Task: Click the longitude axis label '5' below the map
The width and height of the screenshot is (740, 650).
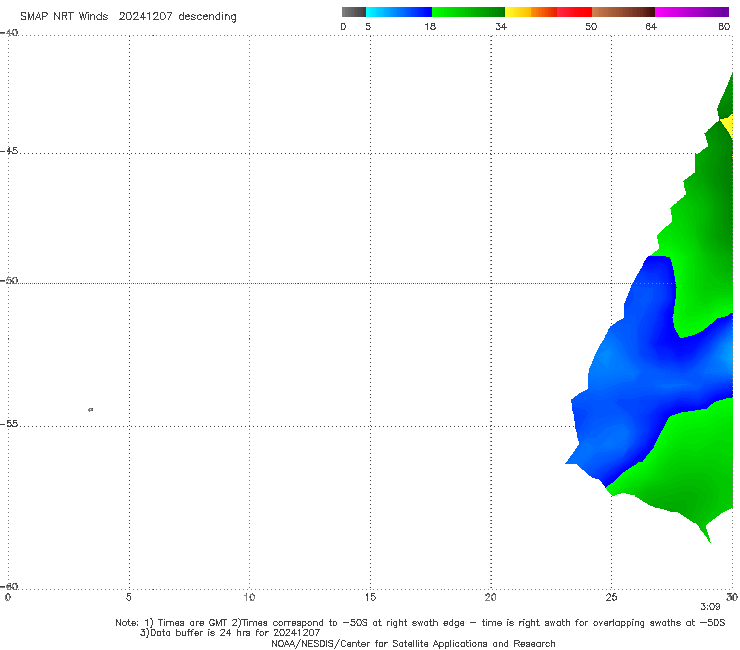Action: (x=129, y=598)
